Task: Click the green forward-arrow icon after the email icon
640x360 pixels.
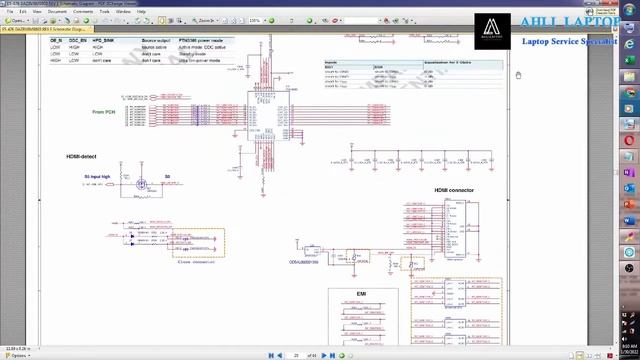Action: click(x=86, y=21)
